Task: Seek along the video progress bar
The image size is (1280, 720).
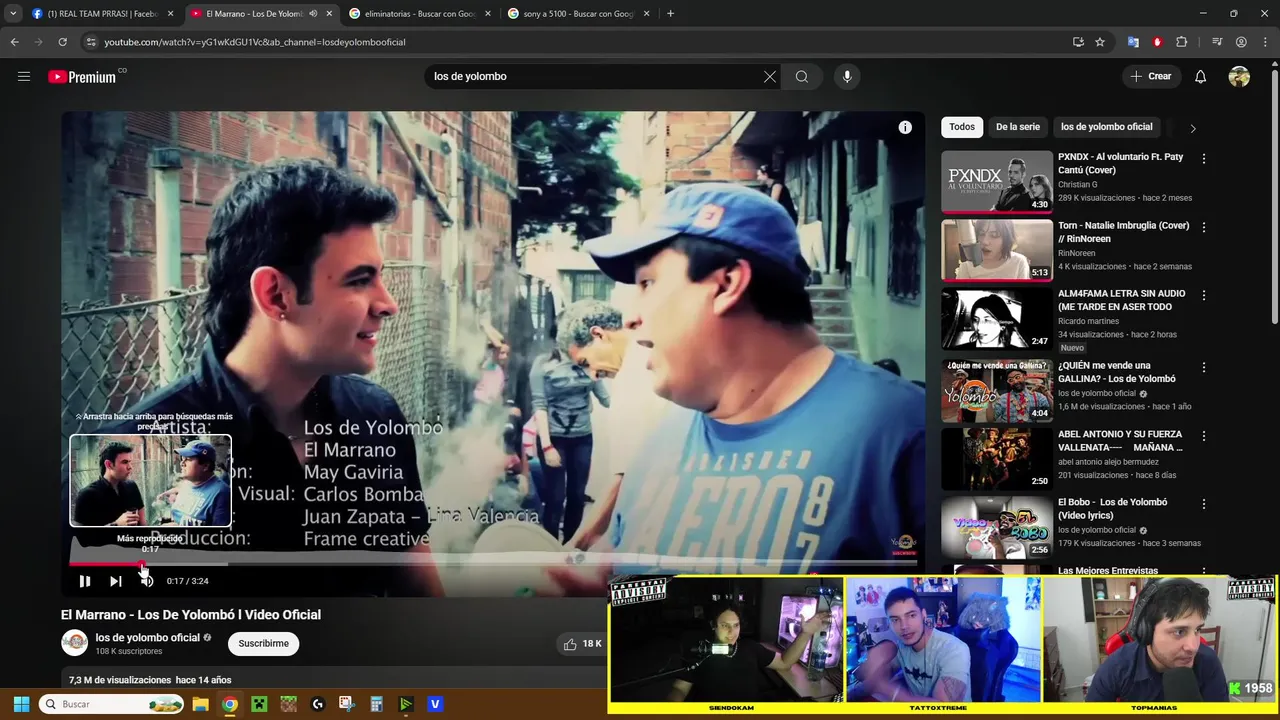Action: (x=493, y=564)
